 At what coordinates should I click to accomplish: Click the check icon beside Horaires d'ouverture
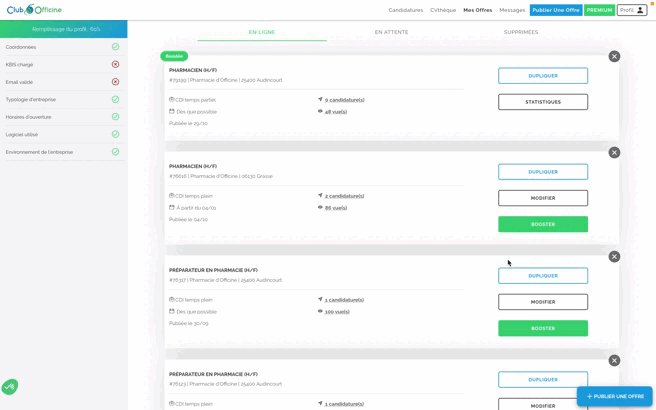(115, 117)
